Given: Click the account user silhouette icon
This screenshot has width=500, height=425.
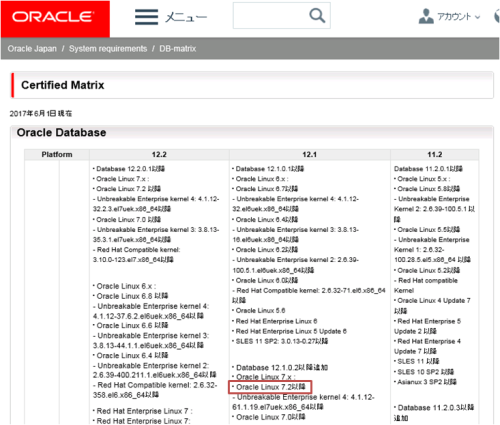Looking at the screenshot, I should click(x=426, y=16).
